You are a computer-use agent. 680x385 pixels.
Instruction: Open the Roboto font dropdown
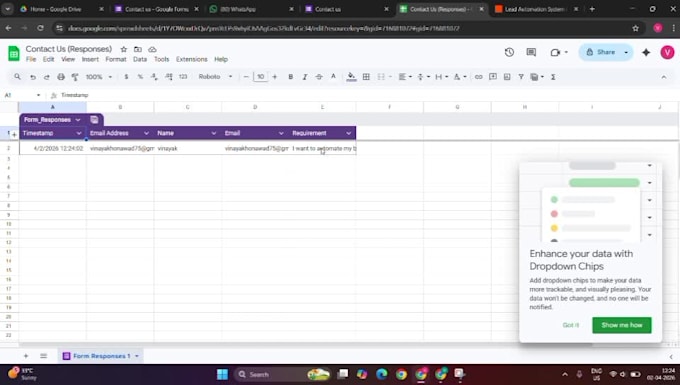(215, 77)
